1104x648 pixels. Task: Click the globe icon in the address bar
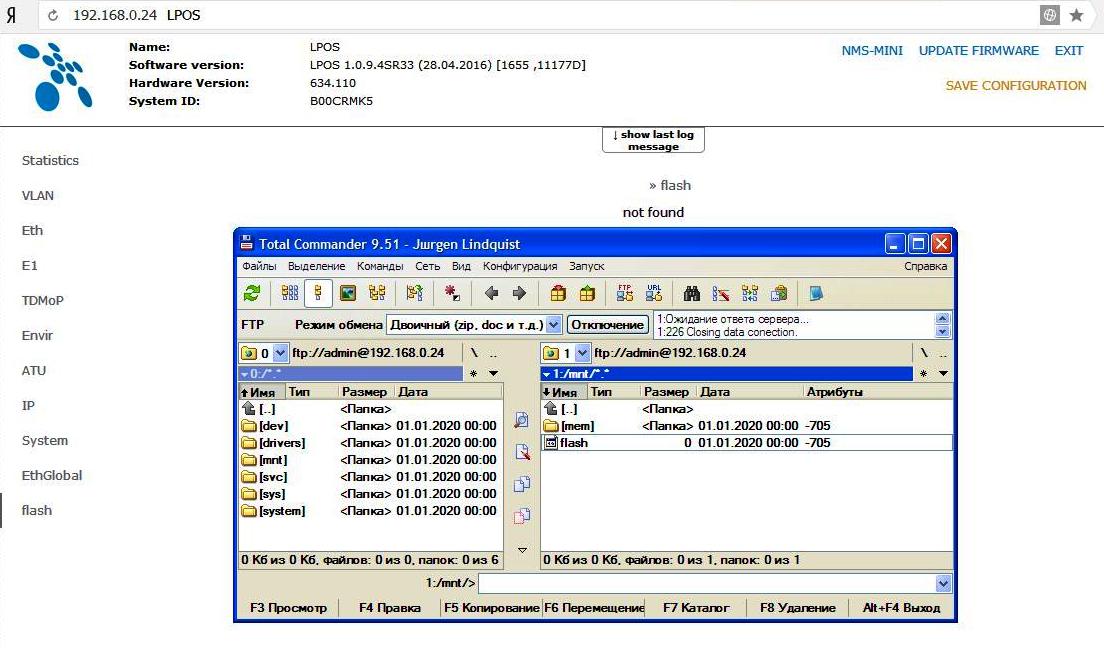pyautogui.click(x=1050, y=15)
